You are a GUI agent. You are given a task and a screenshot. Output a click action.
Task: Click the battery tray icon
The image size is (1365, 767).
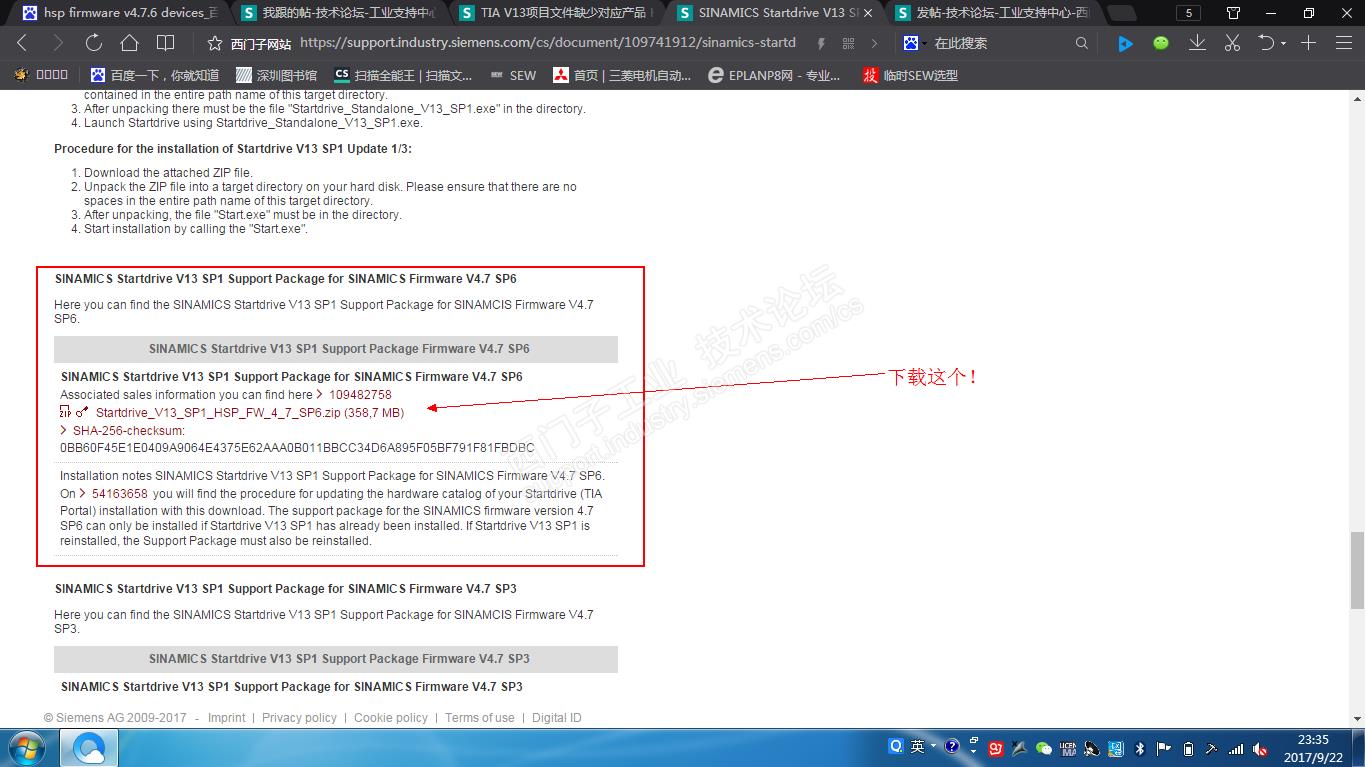click(1188, 748)
